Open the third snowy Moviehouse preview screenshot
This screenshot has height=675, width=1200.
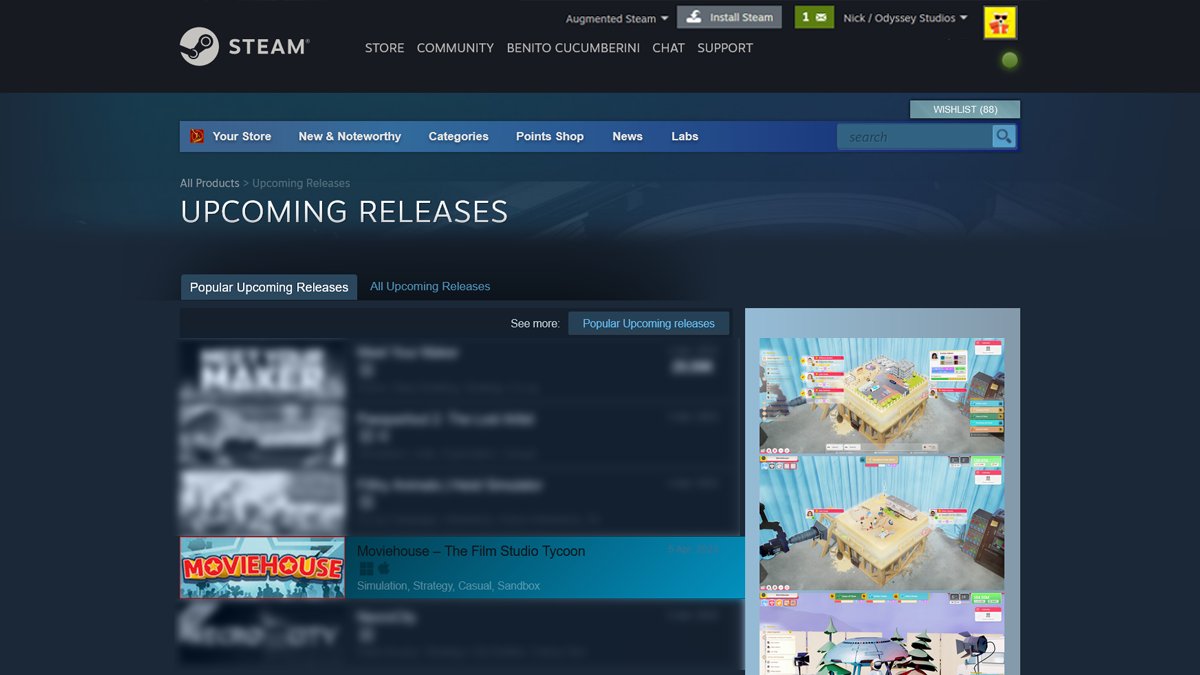click(x=881, y=632)
